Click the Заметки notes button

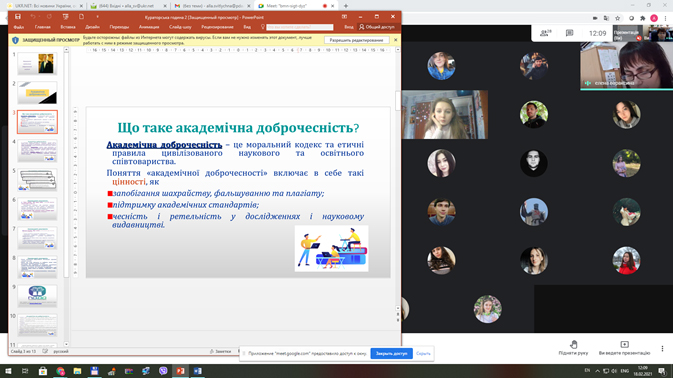pyautogui.click(x=221, y=351)
